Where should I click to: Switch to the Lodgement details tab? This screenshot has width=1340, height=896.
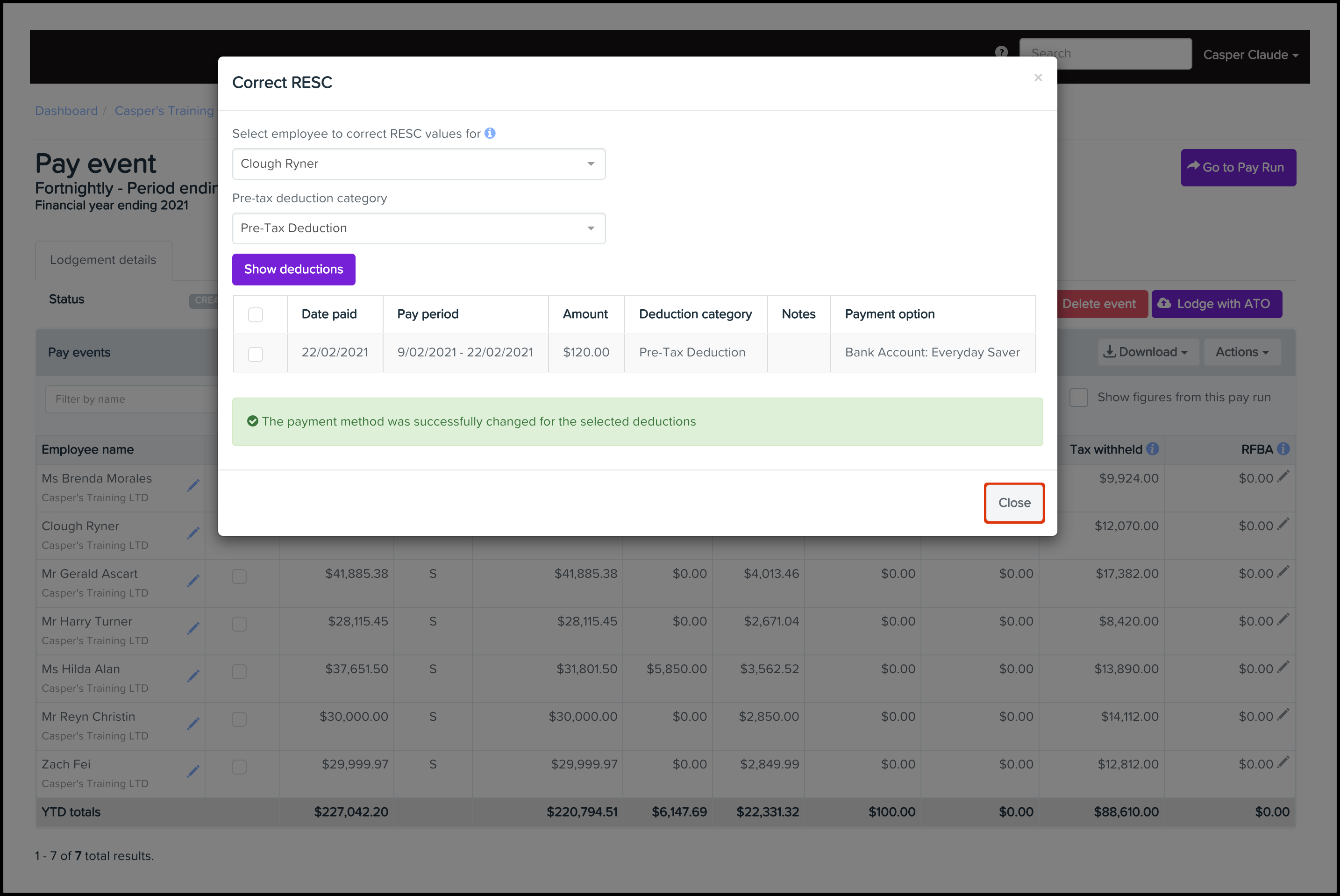(x=103, y=260)
